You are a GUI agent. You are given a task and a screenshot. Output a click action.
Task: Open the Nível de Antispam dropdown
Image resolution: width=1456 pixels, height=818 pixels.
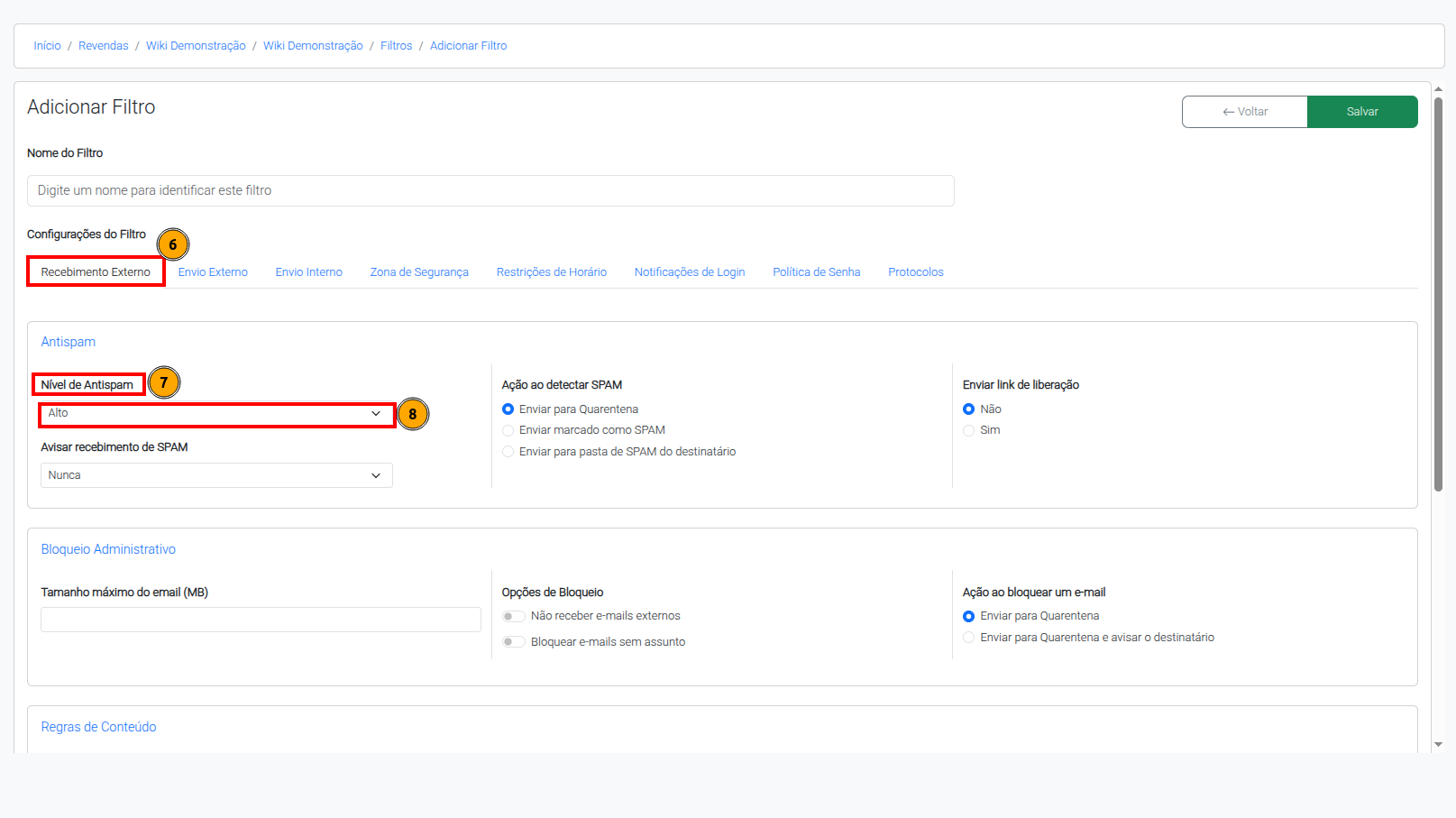coord(216,414)
